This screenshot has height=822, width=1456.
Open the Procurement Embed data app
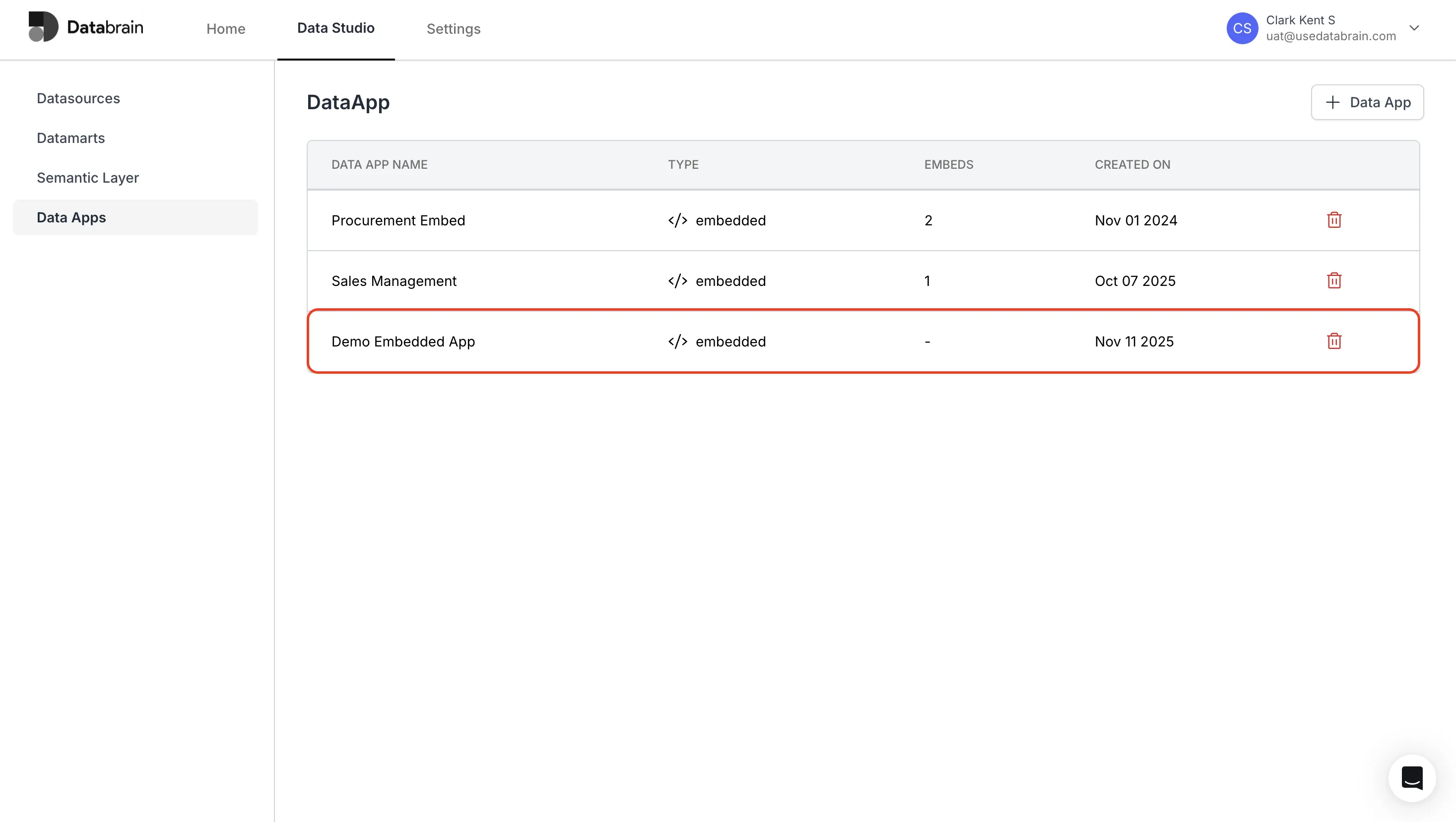pyautogui.click(x=398, y=220)
